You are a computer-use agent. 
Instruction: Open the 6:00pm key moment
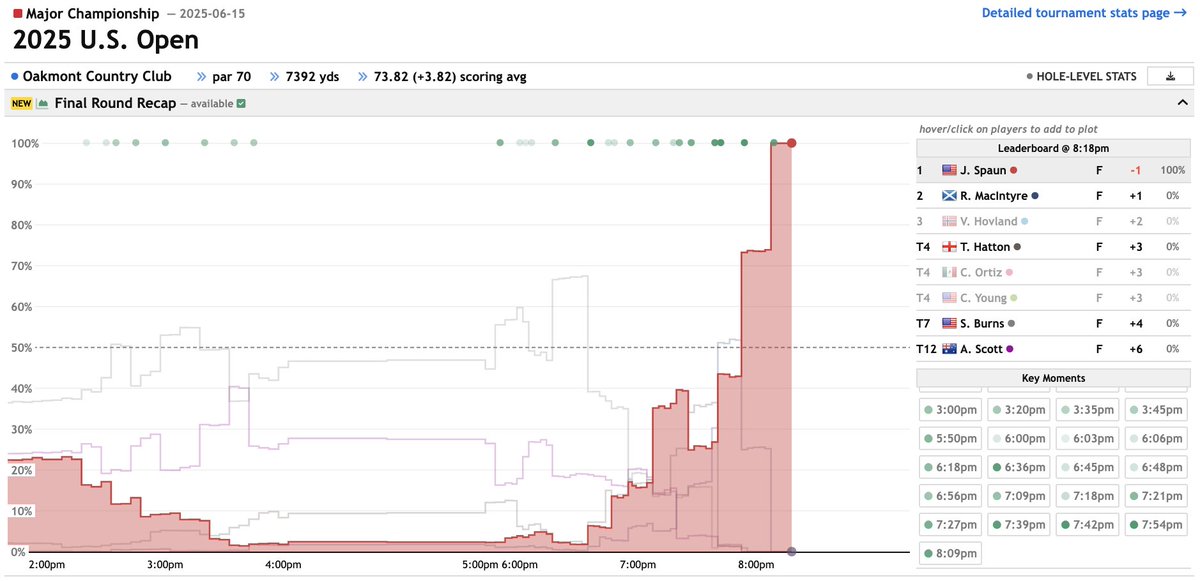[1019, 439]
